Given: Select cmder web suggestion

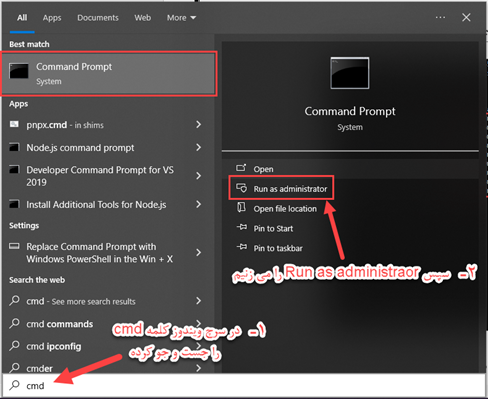Looking at the screenshot, I should point(39,369).
